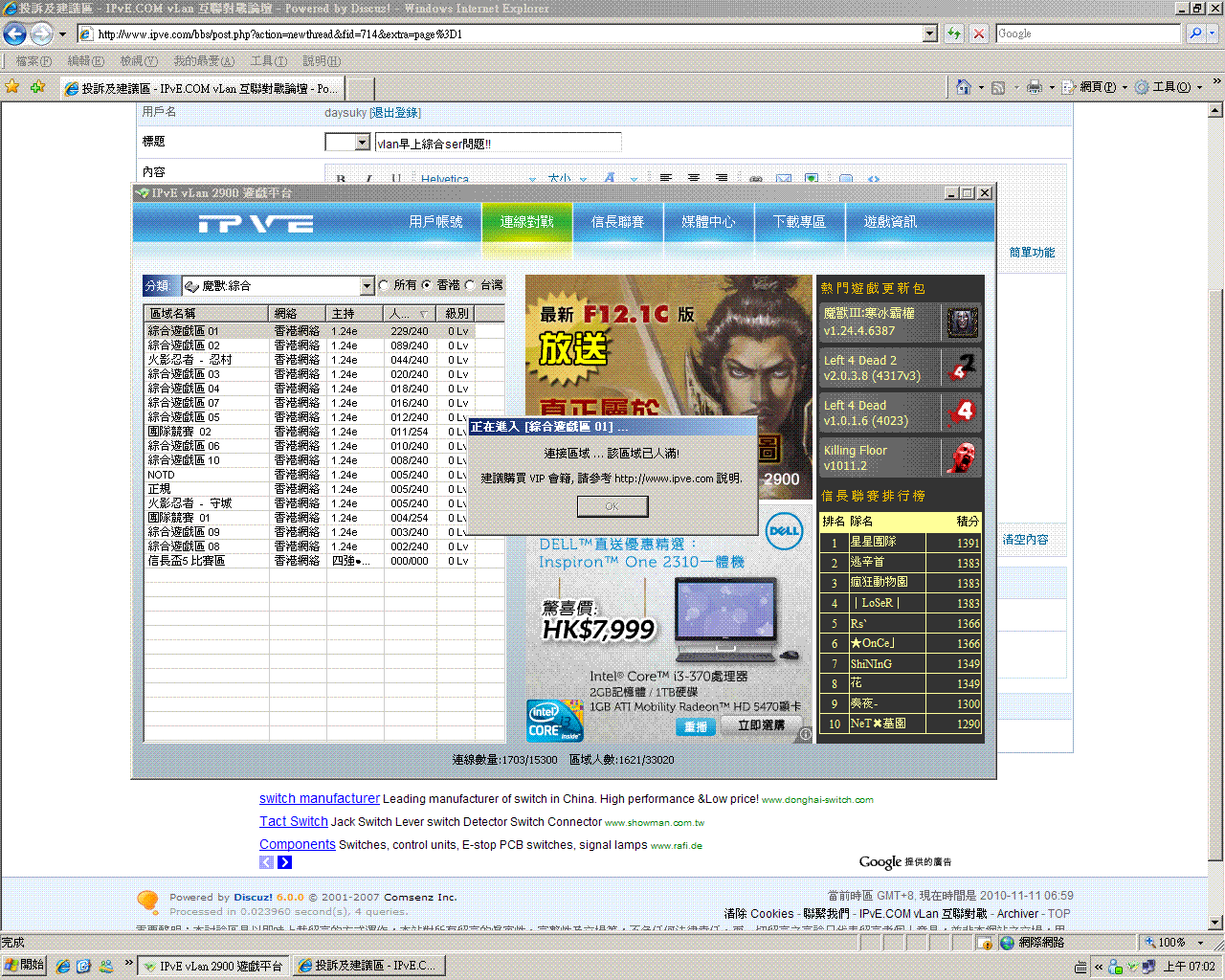Open the Favorites star icon
This screenshot has width=1225, height=980.
point(12,87)
